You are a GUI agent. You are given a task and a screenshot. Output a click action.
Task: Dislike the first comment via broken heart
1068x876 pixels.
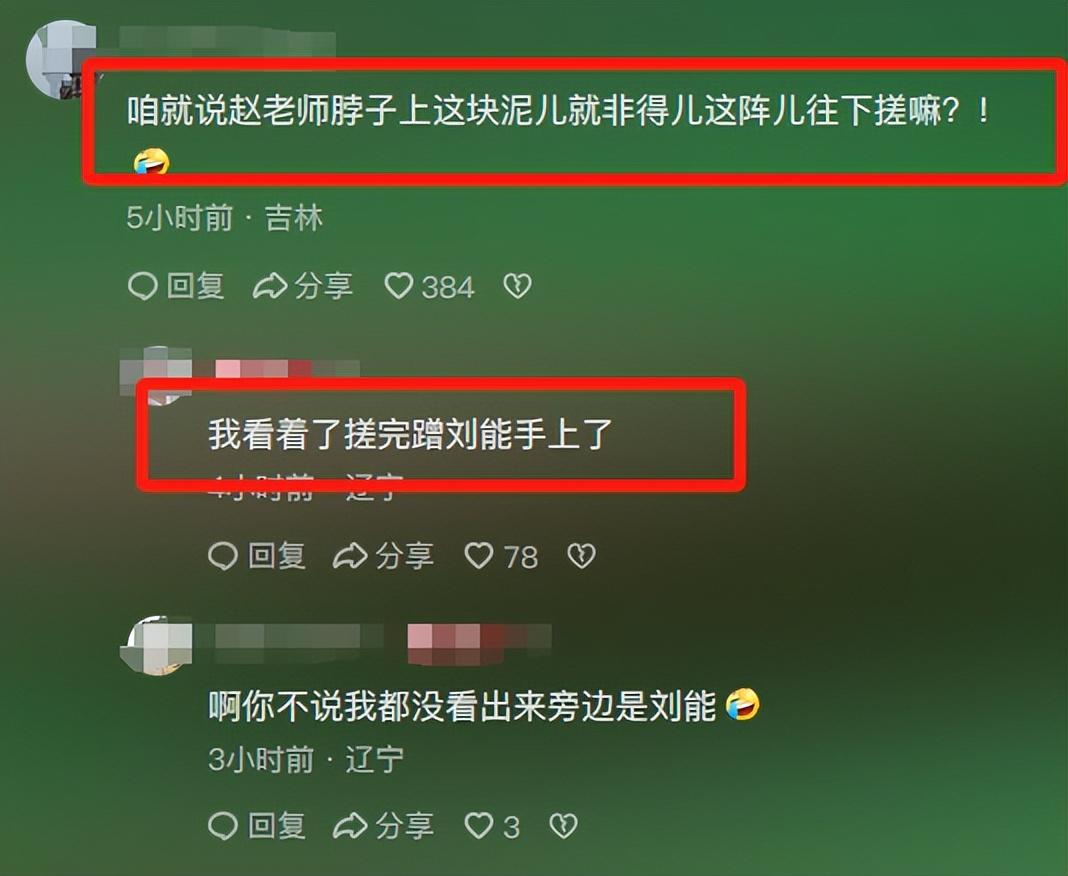tap(517, 286)
